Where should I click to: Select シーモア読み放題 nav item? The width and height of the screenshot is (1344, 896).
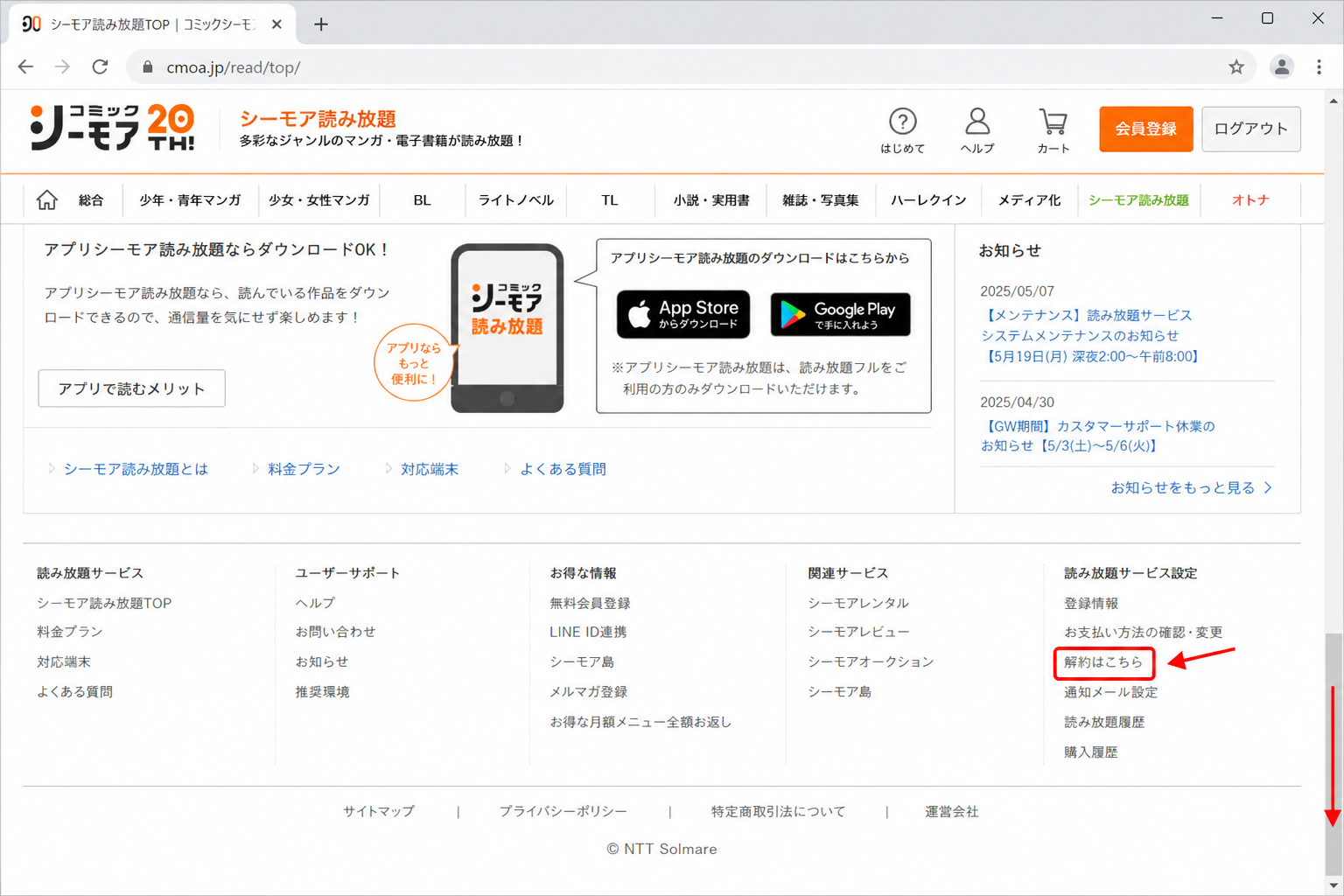coord(1138,200)
